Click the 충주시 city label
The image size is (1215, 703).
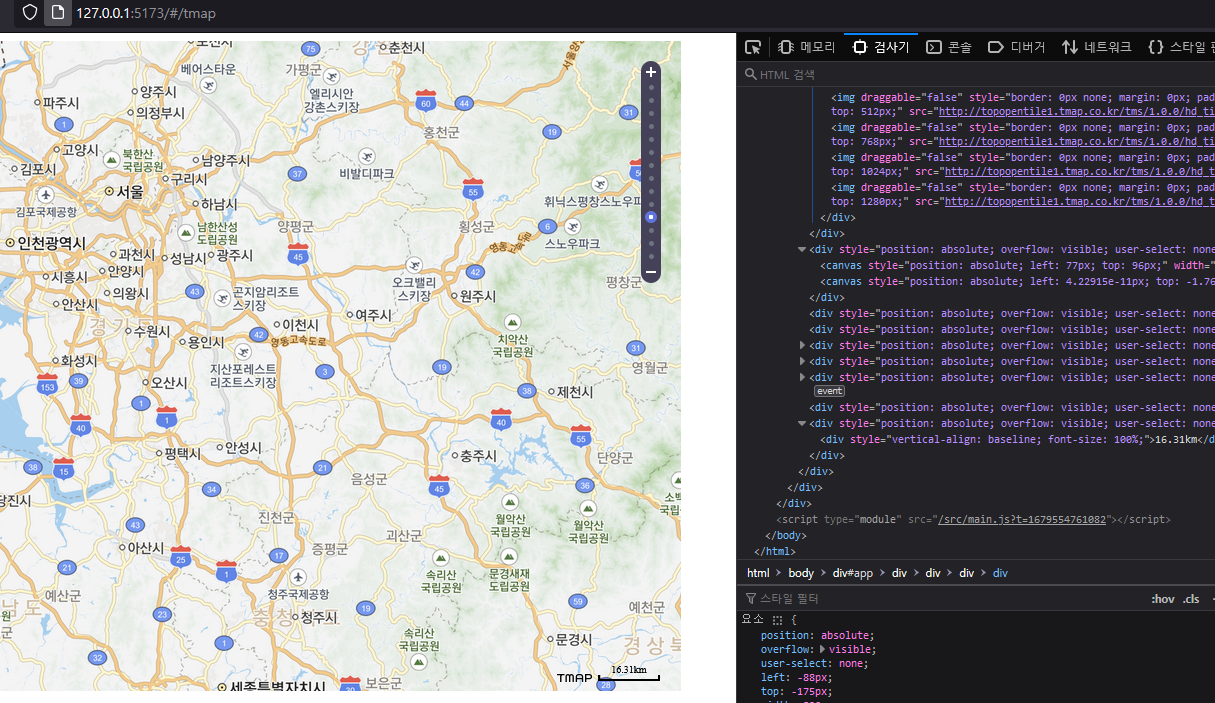(473, 456)
